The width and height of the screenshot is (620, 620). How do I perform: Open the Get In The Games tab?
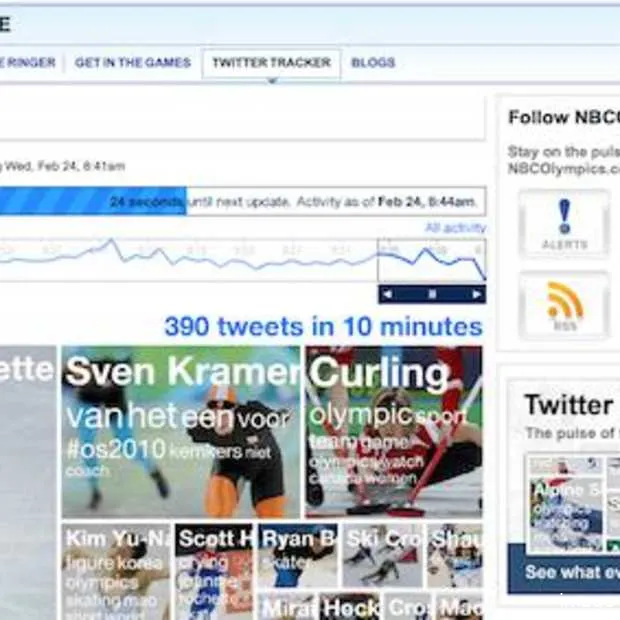[x=133, y=62]
